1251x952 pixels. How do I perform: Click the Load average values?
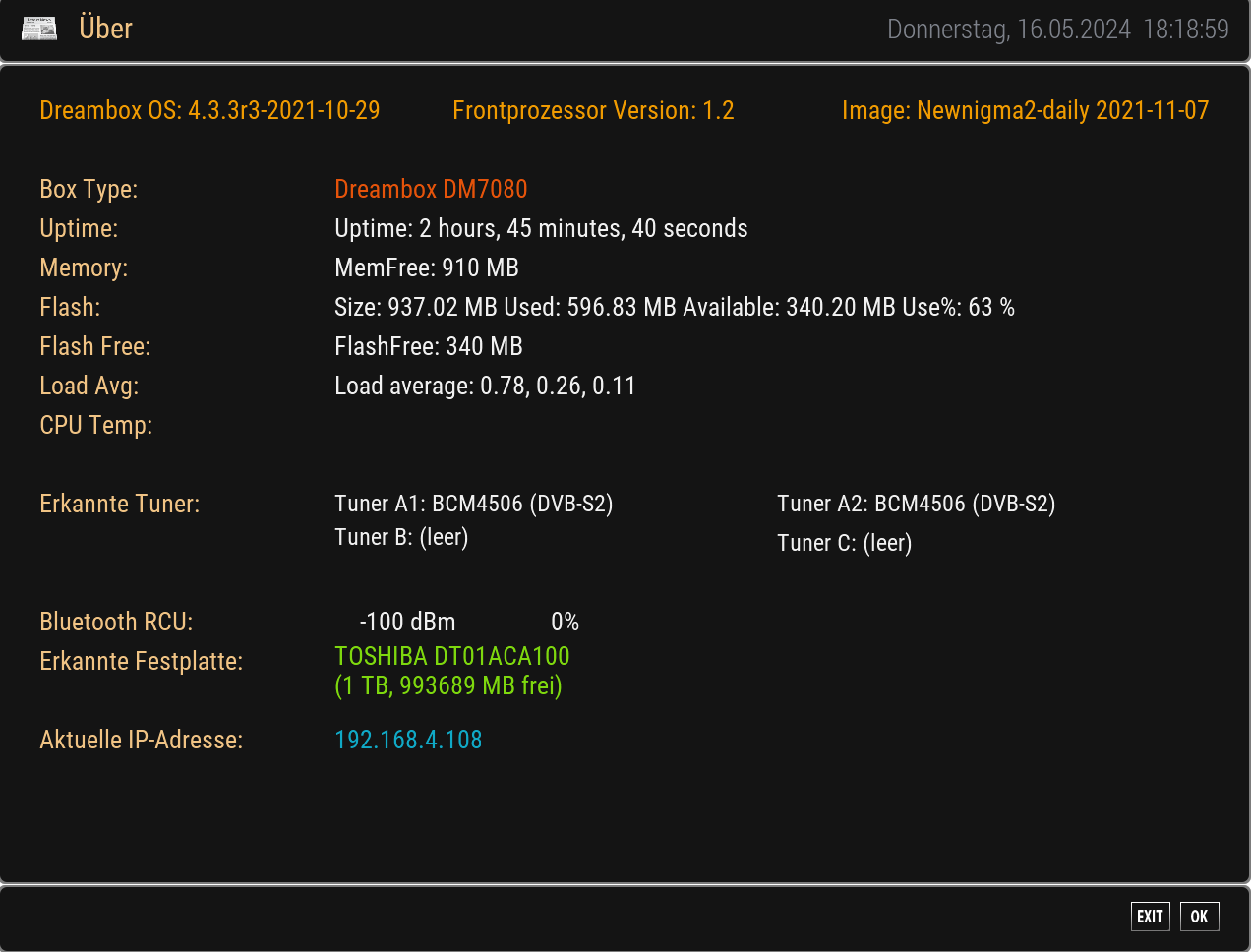tap(485, 386)
